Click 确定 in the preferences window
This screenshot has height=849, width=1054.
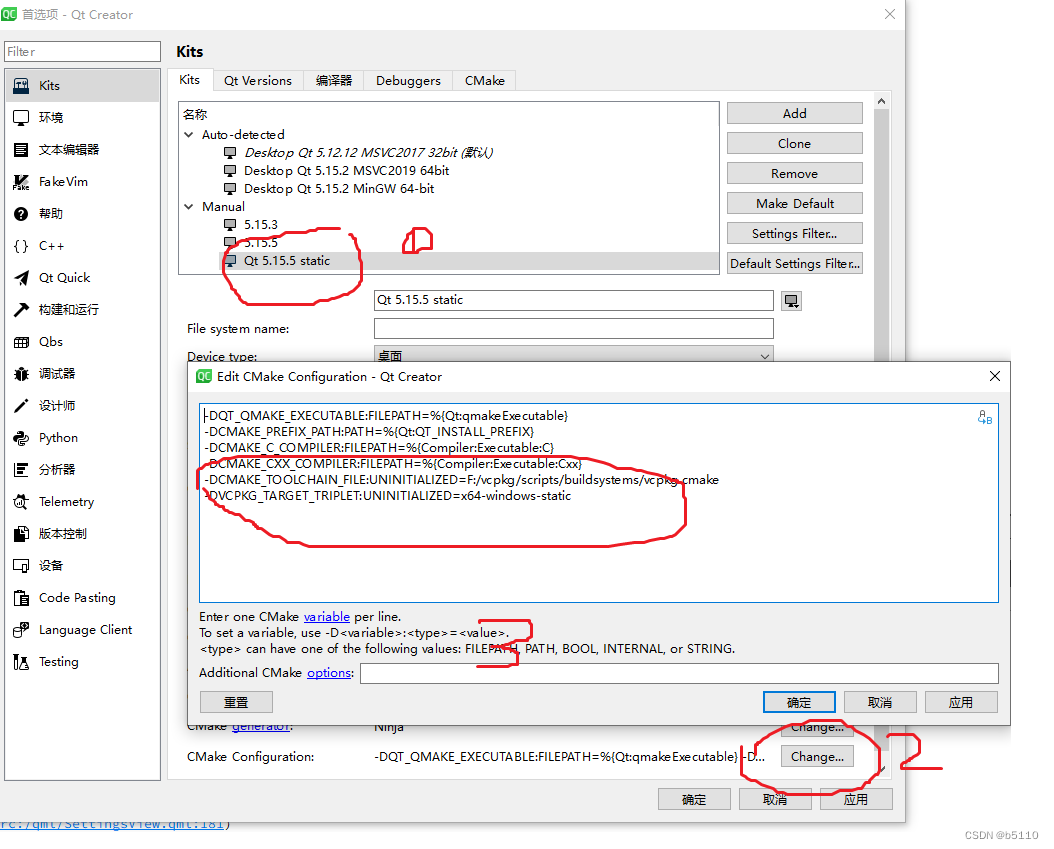click(x=694, y=799)
